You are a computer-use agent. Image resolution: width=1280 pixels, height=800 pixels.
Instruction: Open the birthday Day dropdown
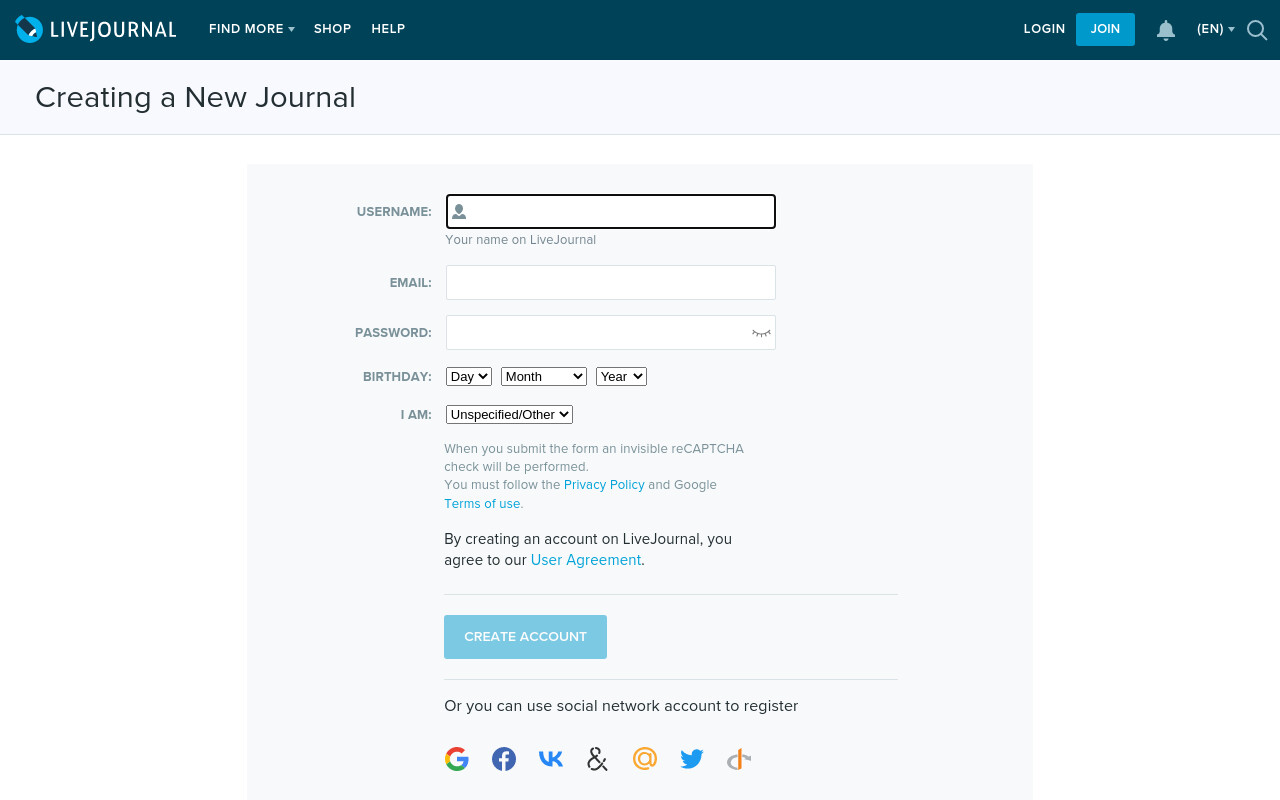click(469, 376)
